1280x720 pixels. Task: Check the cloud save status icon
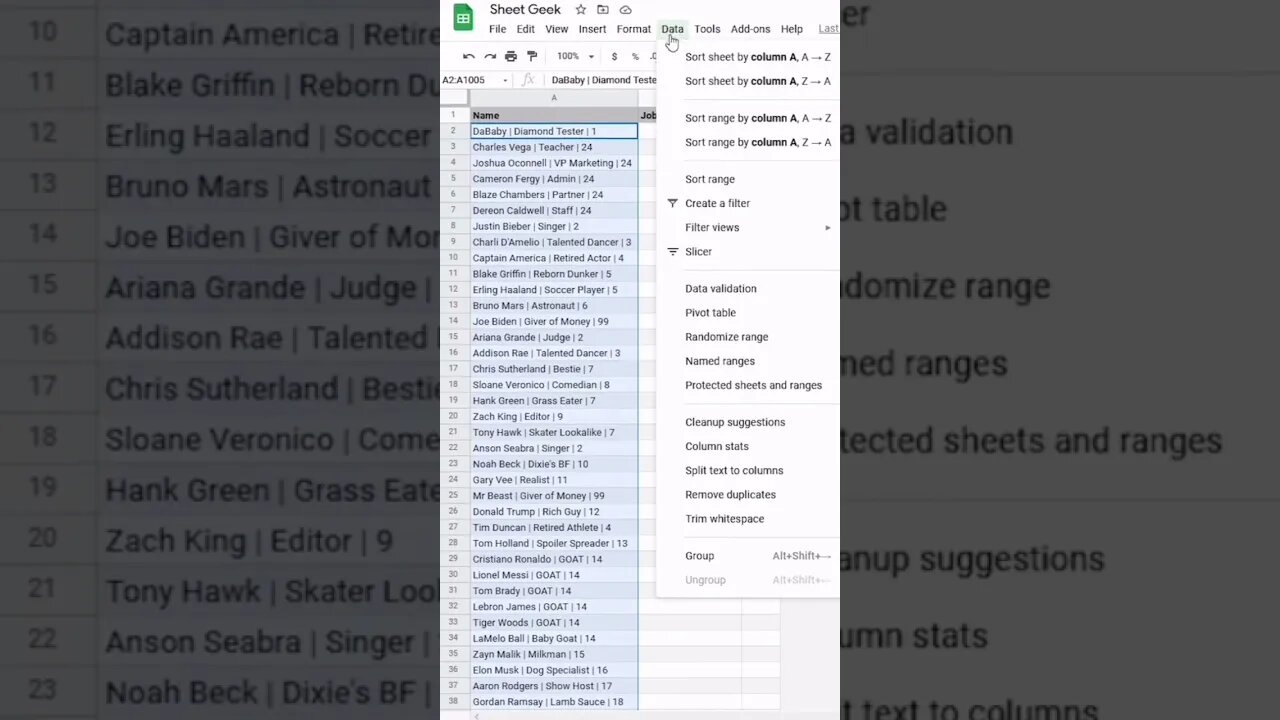625,10
